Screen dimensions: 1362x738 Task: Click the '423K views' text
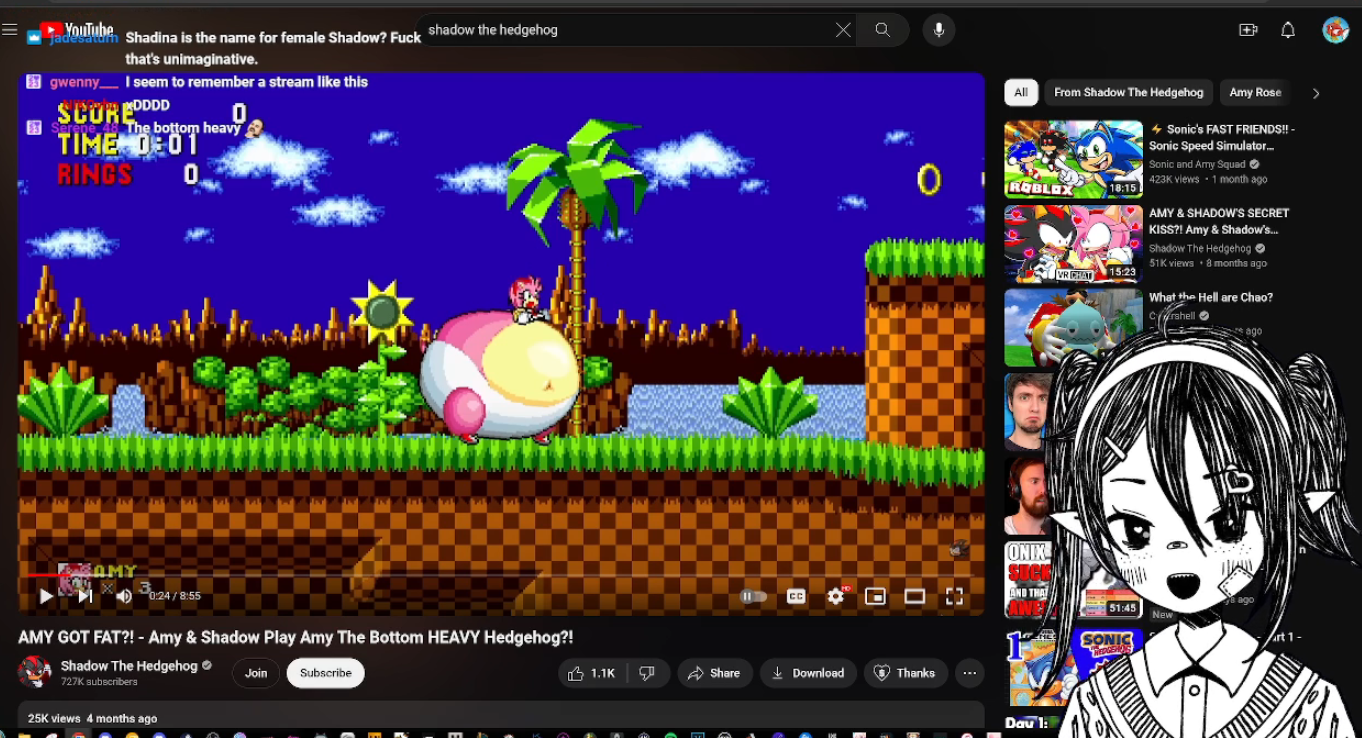pyautogui.click(x=1174, y=180)
